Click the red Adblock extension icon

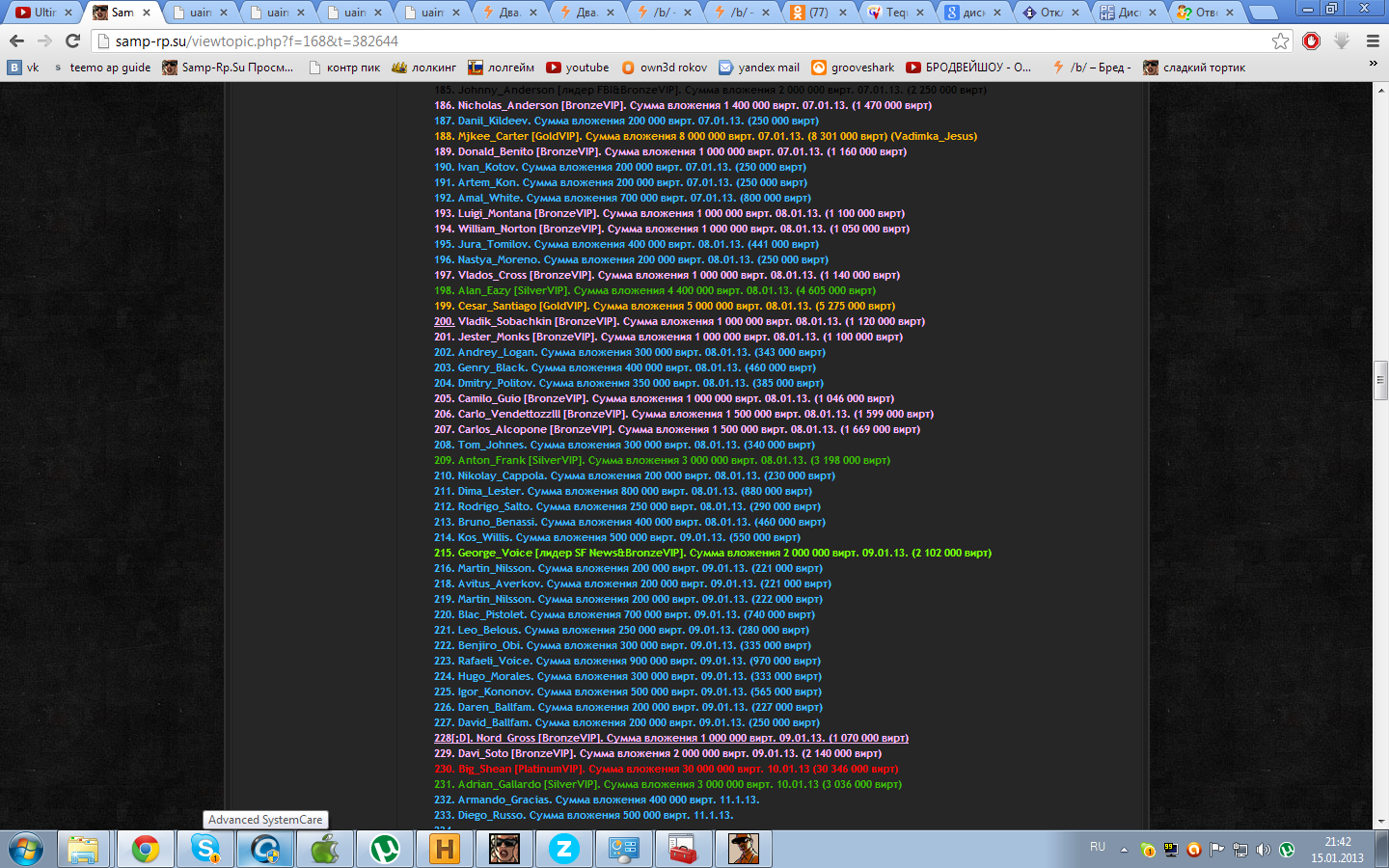click(1311, 41)
